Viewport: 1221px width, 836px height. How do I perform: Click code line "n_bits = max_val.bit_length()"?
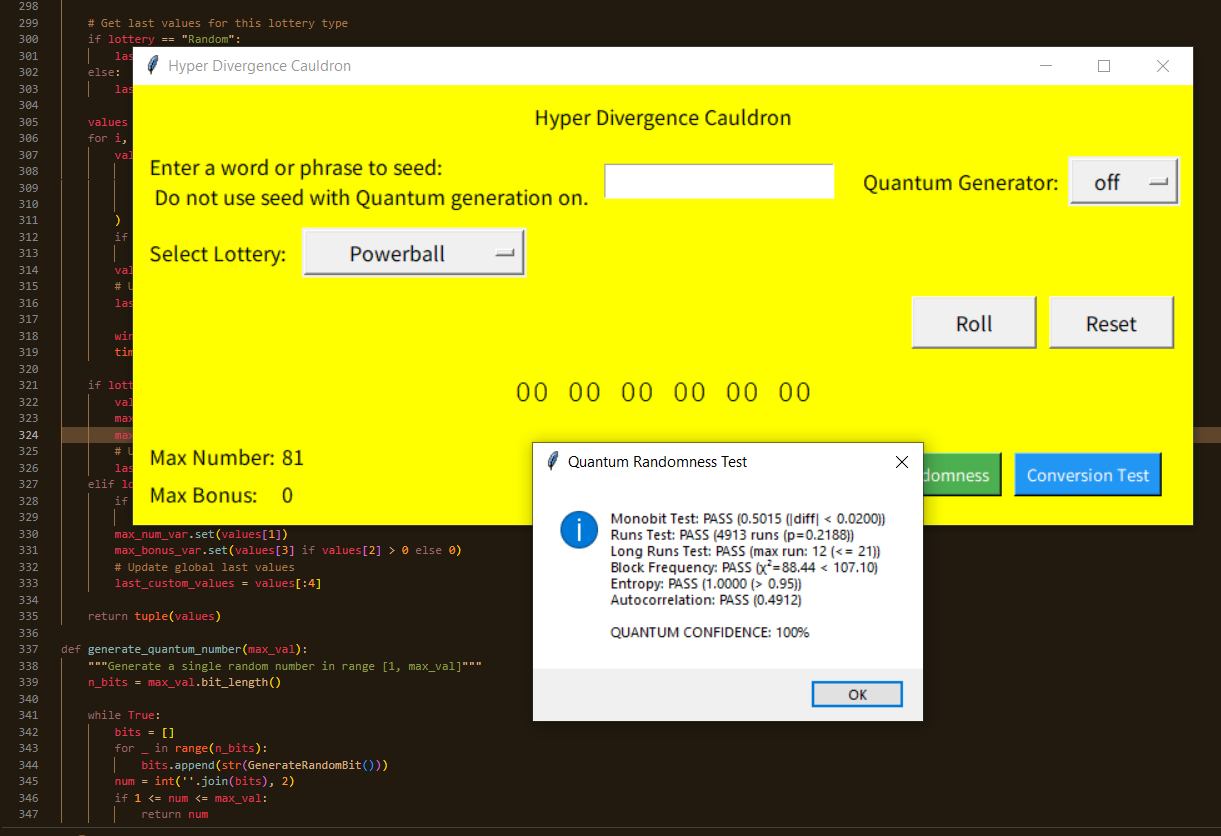pyautogui.click(x=184, y=683)
